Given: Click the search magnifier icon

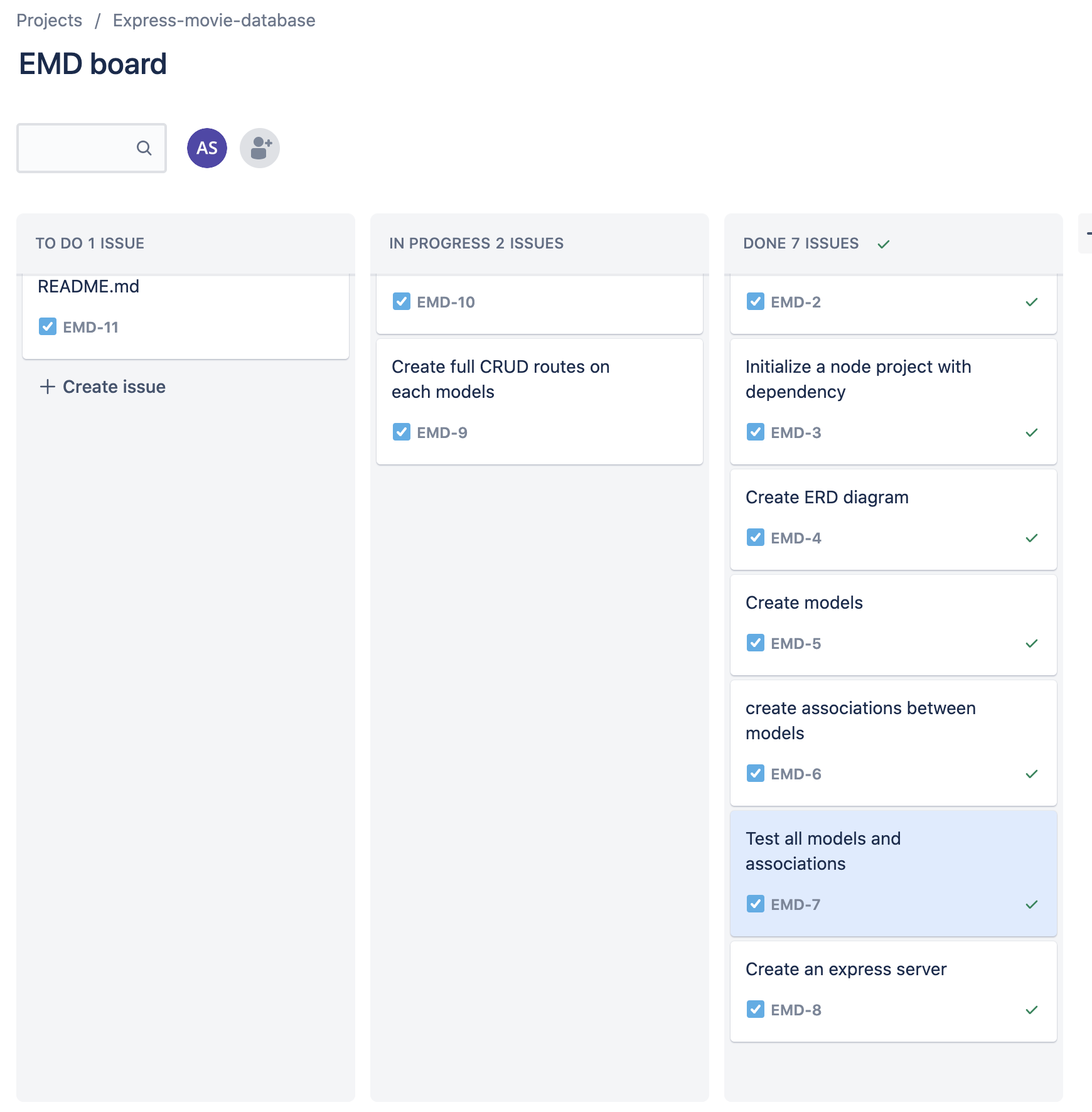Looking at the screenshot, I should click(x=144, y=148).
